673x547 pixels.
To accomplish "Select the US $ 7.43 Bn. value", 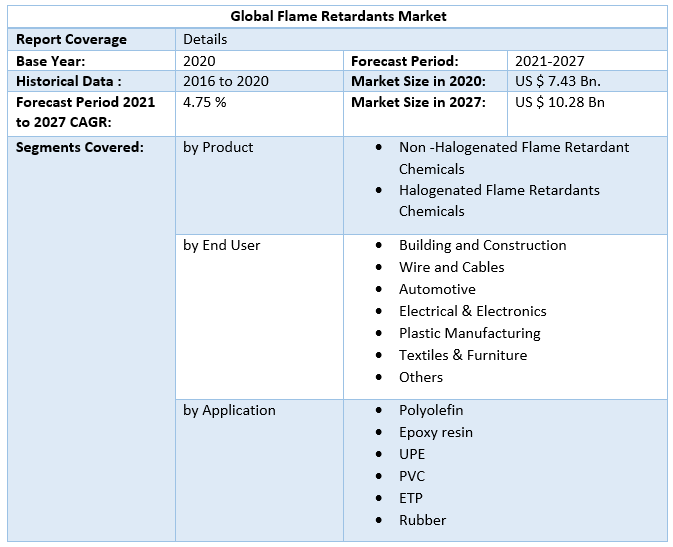I will tap(557, 81).
